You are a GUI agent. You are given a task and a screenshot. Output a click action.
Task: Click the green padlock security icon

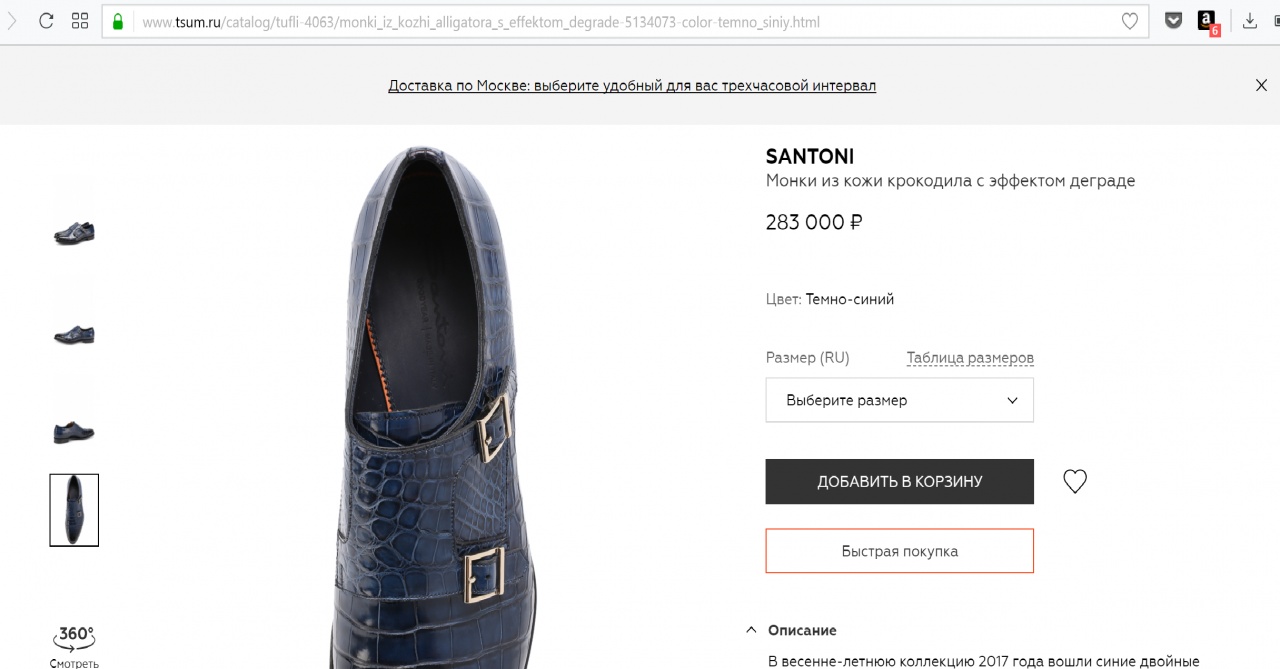[x=118, y=21]
